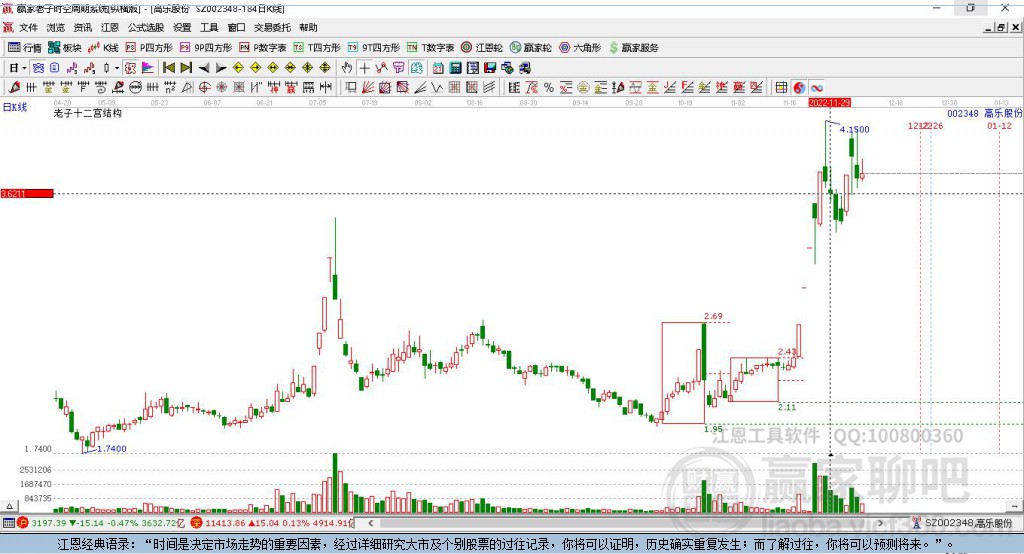Select the spiral drawing tool
1024x554 pixels.
[x=101, y=88]
